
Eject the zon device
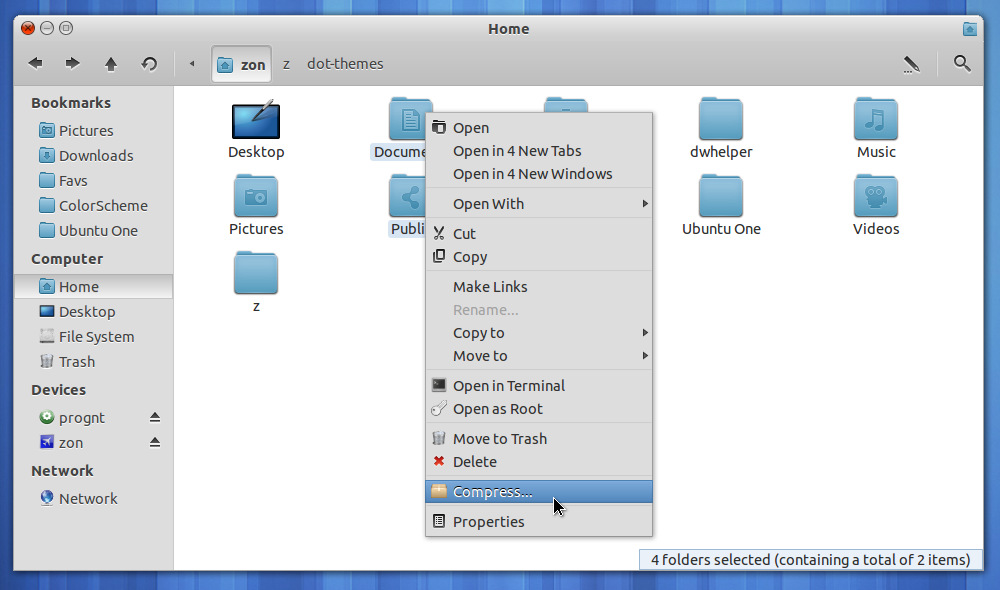(x=155, y=442)
